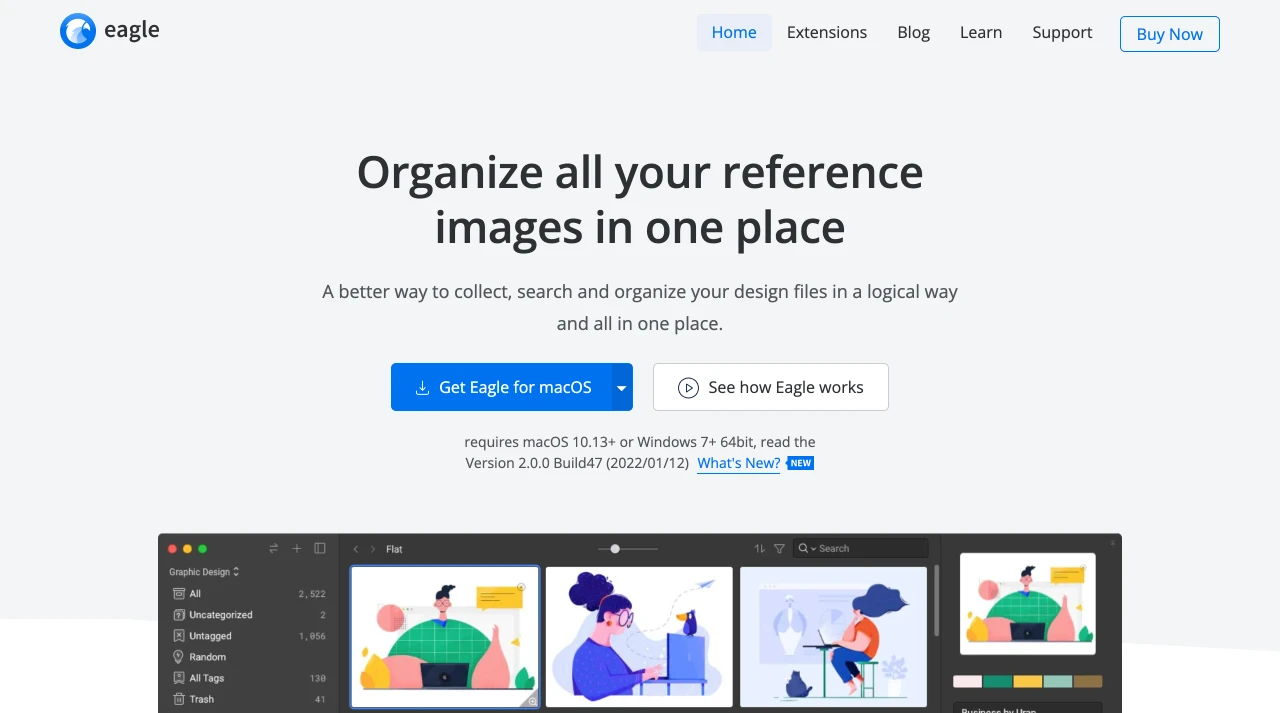Open the search field dropdown chevron
1280x713 pixels.
(x=815, y=548)
